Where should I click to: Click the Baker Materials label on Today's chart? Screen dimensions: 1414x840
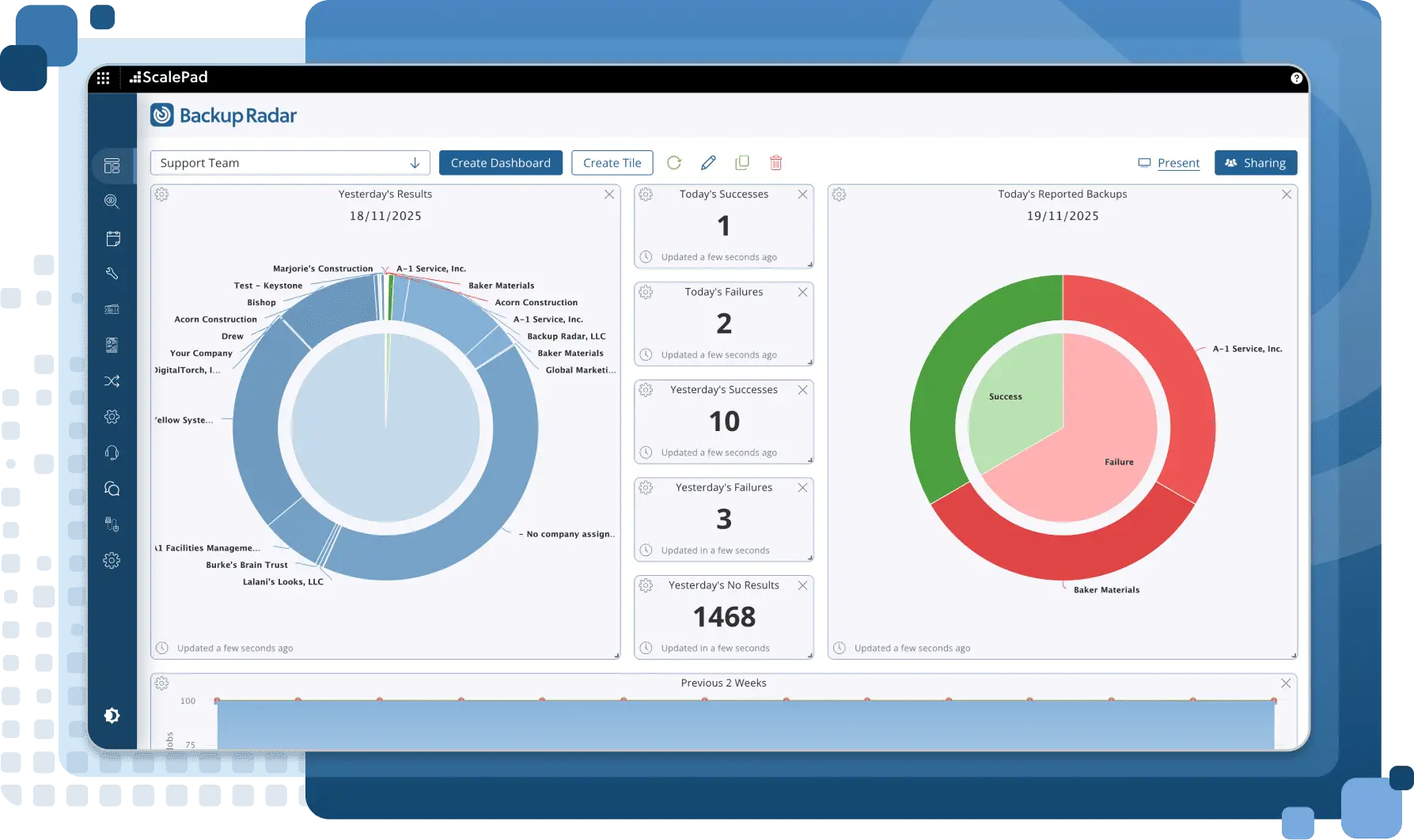pos(1106,590)
